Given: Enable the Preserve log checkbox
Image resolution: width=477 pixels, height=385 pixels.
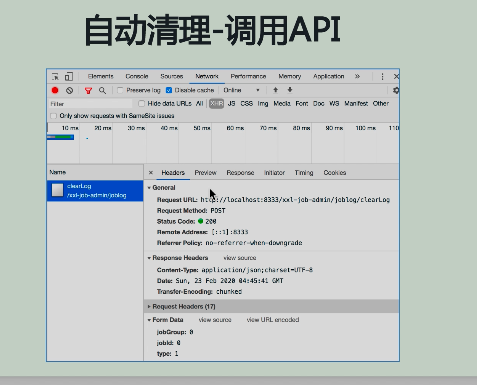Looking at the screenshot, I should (120, 90).
